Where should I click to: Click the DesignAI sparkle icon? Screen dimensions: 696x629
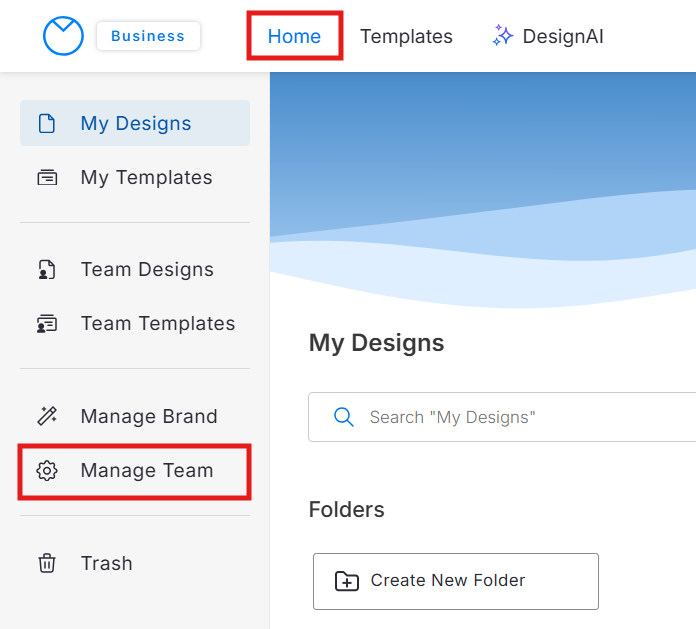(502, 36)
